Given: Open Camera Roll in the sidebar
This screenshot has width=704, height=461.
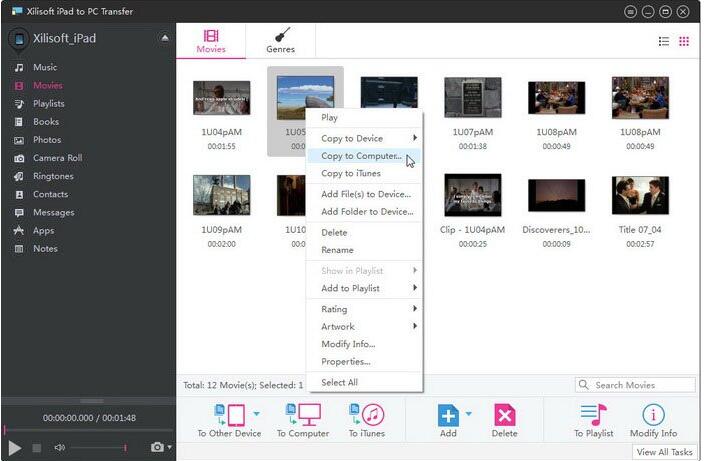Looking at the screenshot, I should click(x=57, y=158).
